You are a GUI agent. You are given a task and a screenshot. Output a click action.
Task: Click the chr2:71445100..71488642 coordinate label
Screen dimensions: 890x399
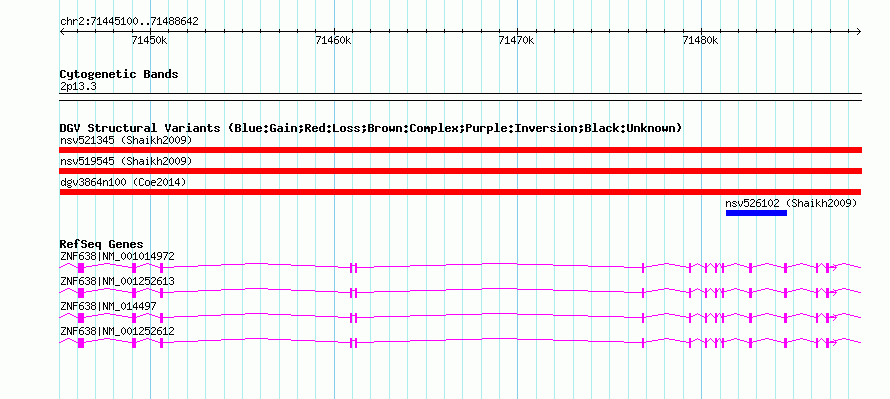(129, 22)
